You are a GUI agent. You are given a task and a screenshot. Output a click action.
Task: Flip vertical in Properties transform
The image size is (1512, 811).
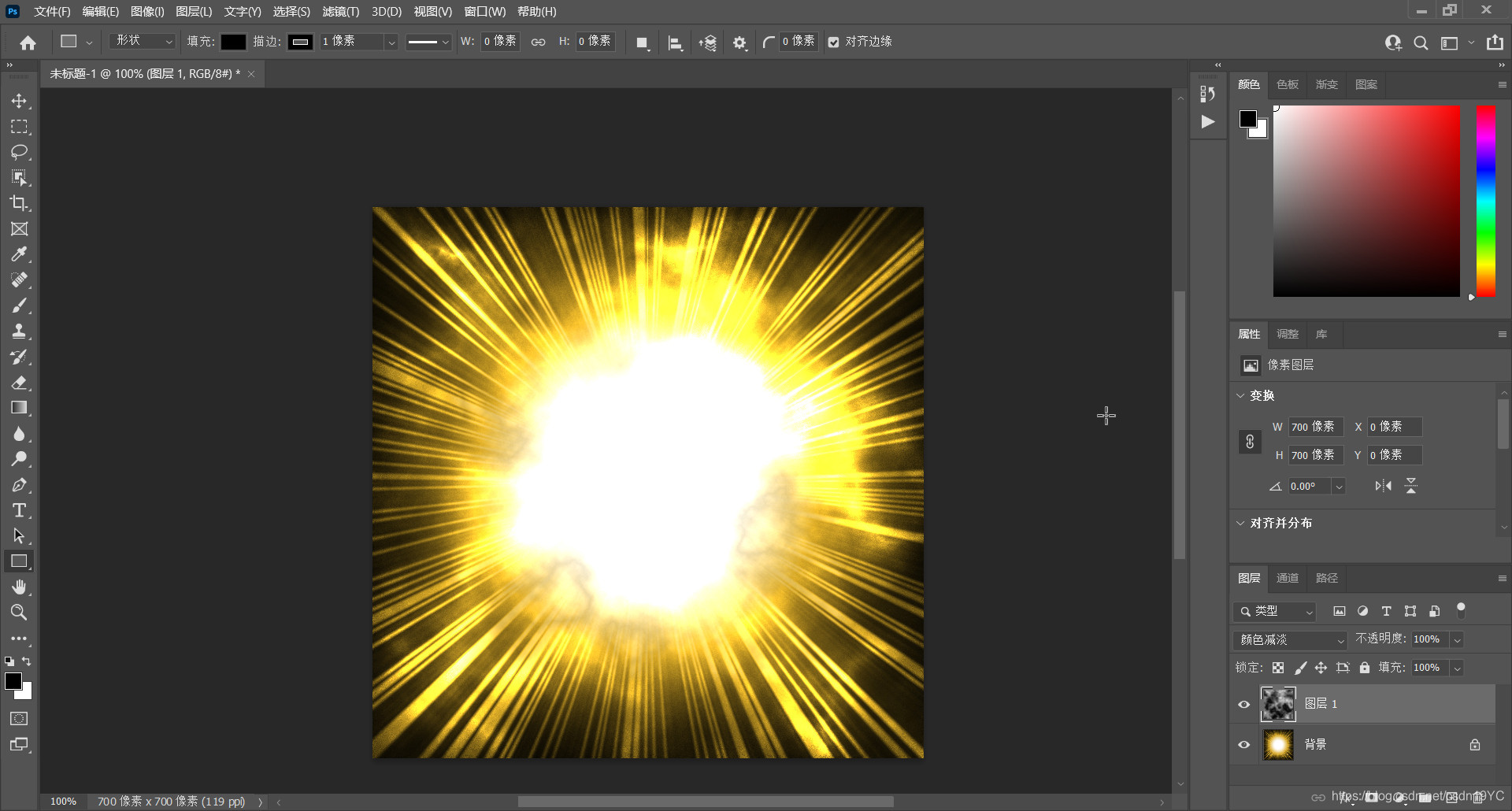(1411, 486)
